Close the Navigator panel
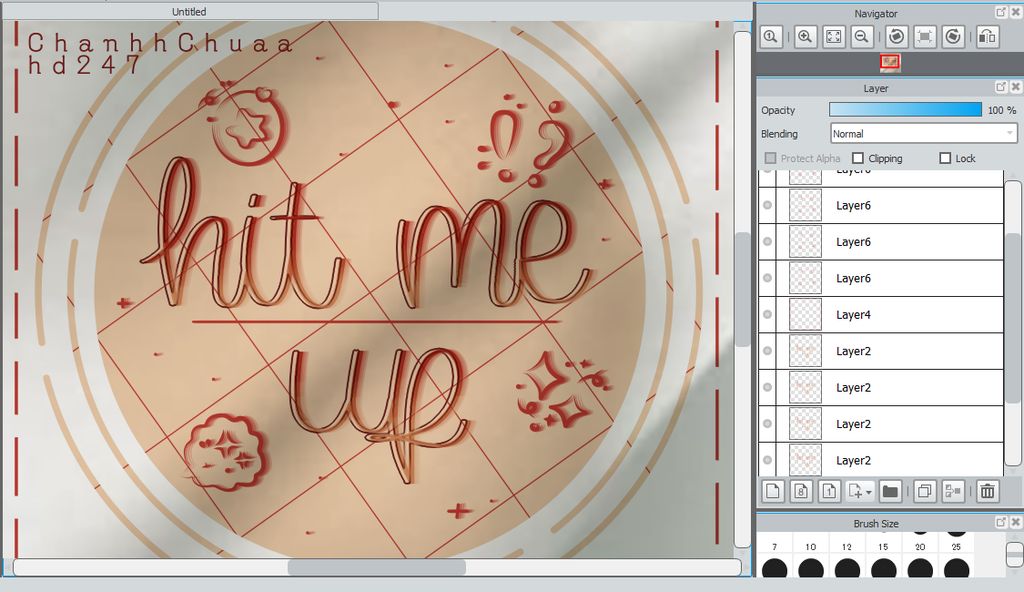 [1016, 12]
